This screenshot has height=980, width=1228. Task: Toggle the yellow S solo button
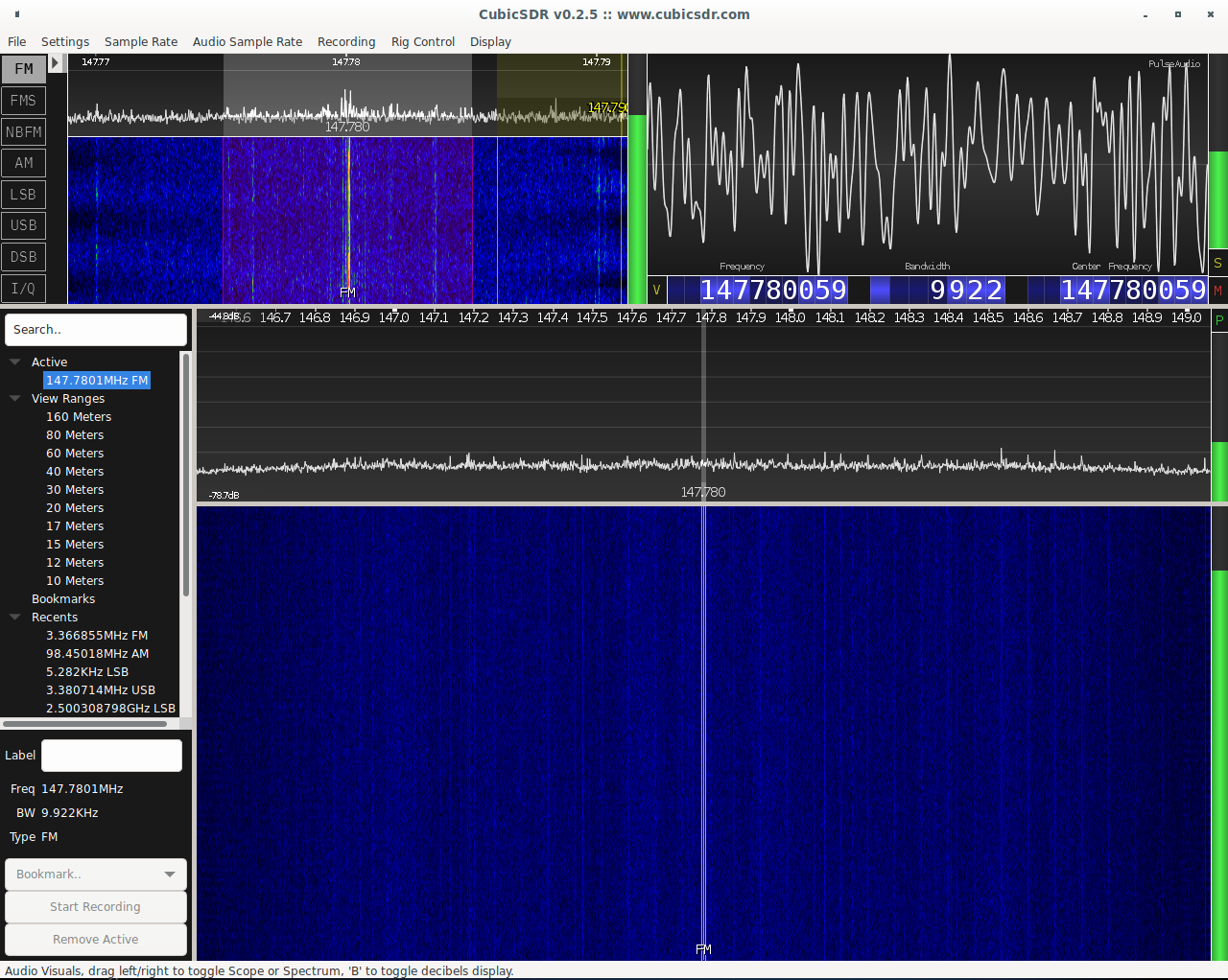1217,263
